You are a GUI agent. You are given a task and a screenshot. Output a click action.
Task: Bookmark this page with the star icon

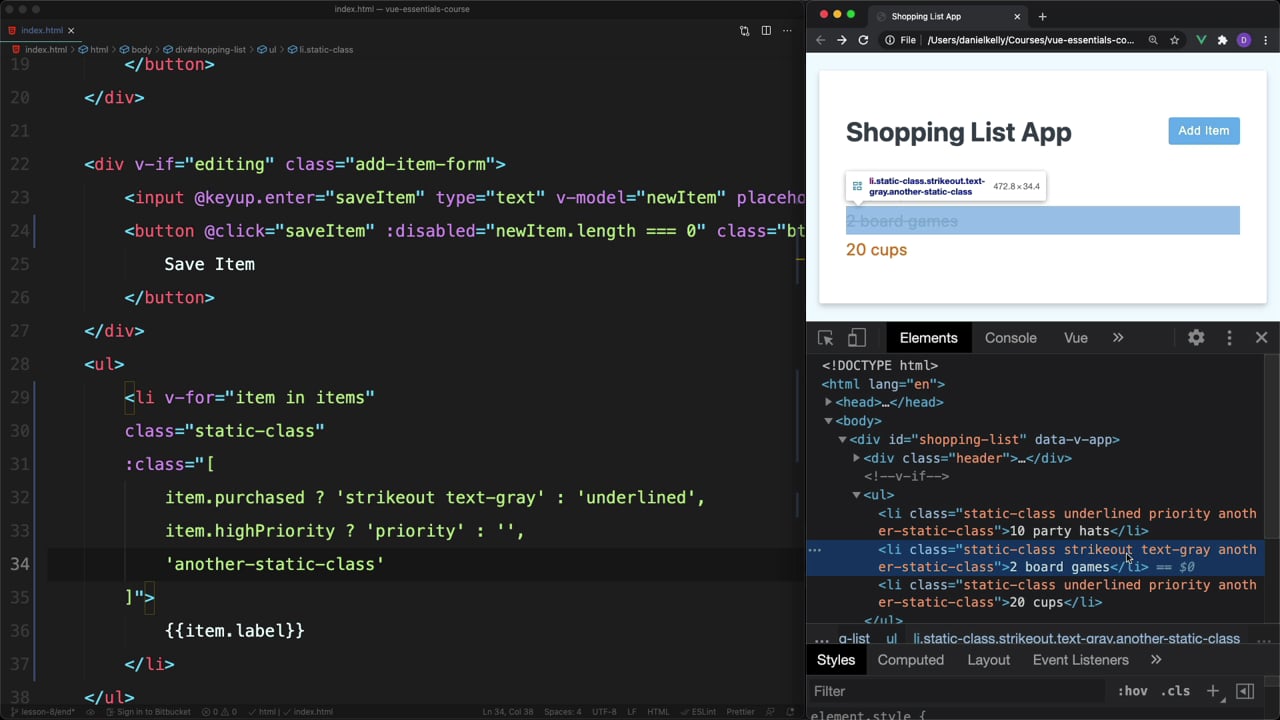[1175, 40]
